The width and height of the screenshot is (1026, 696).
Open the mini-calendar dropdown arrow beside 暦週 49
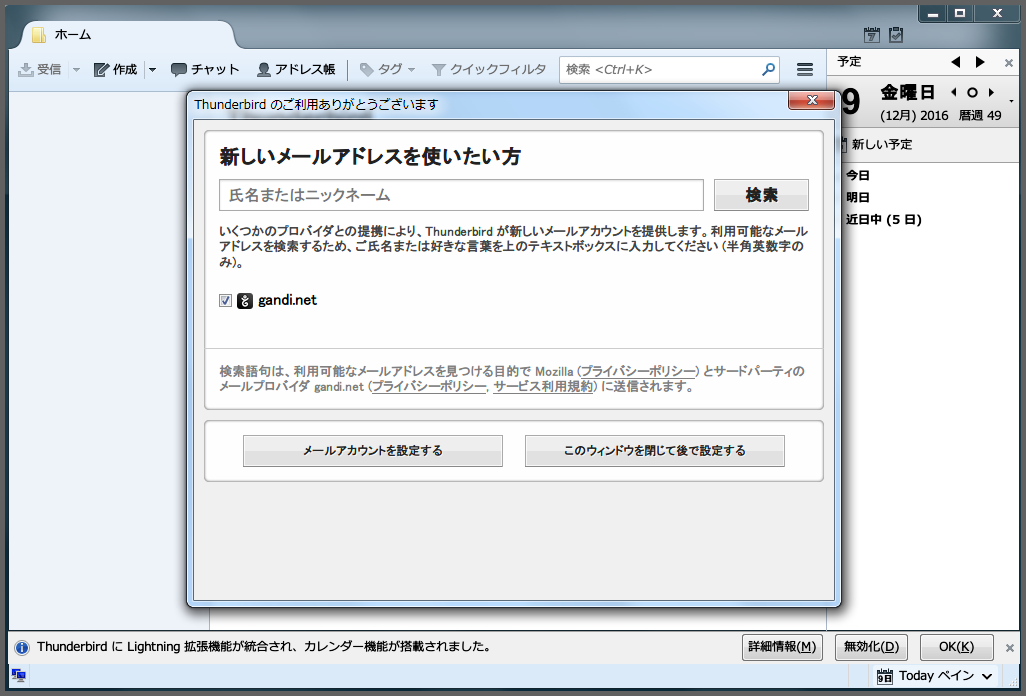click(x=1012, y=101)
